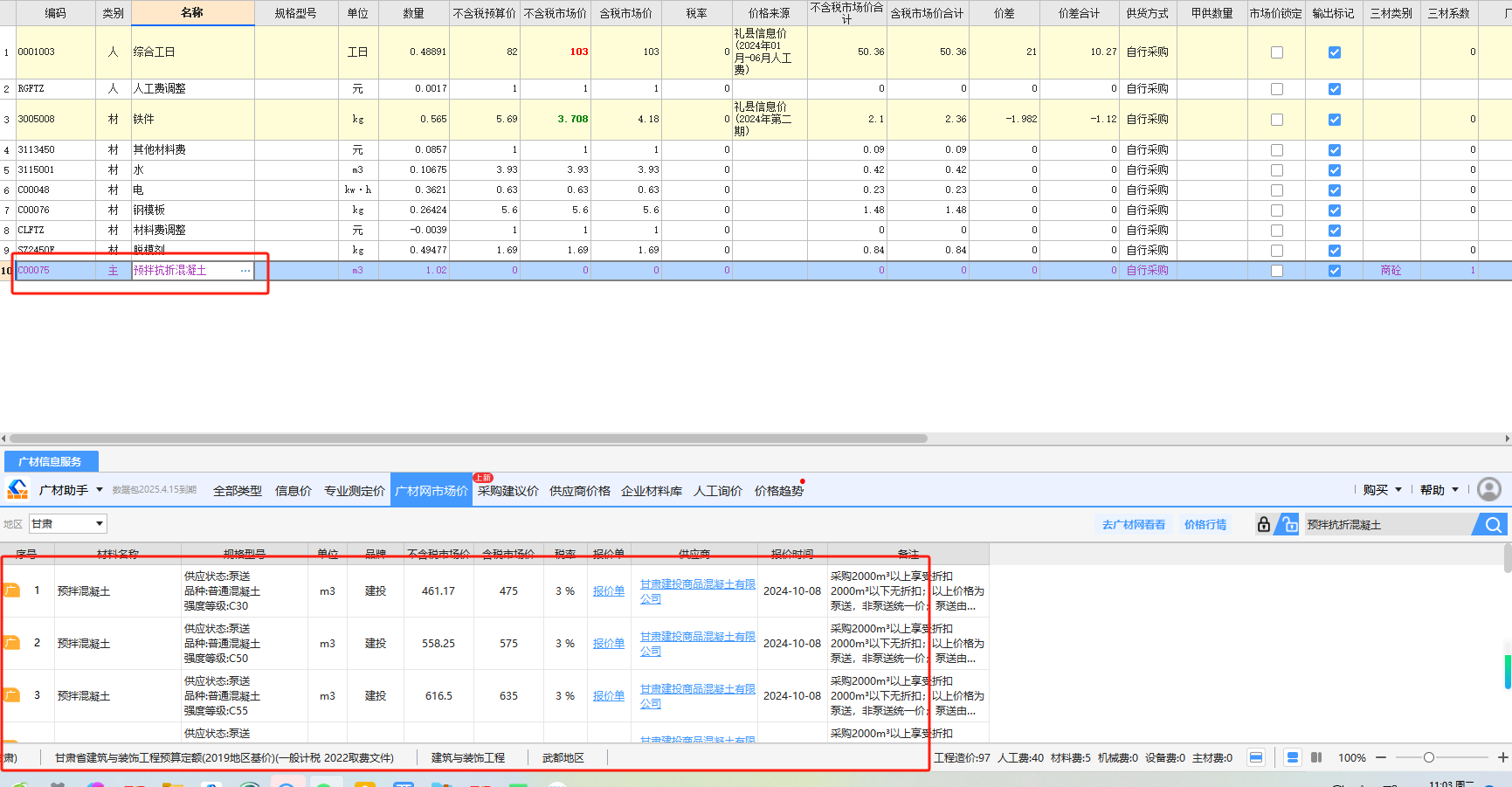This screenshot has width=1512, height=787.
Task: Select the code cell C00075
Action: coord(56,271)
